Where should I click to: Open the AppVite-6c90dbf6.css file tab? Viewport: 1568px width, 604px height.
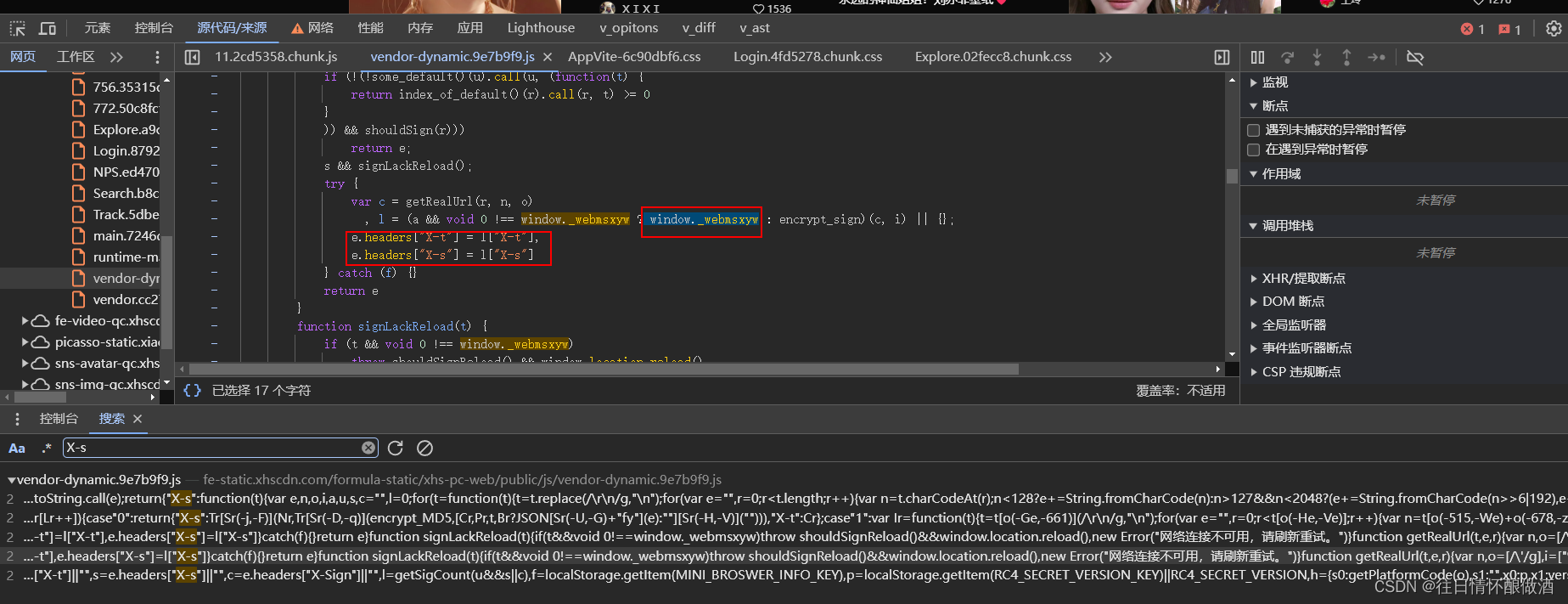click(634, 57)
